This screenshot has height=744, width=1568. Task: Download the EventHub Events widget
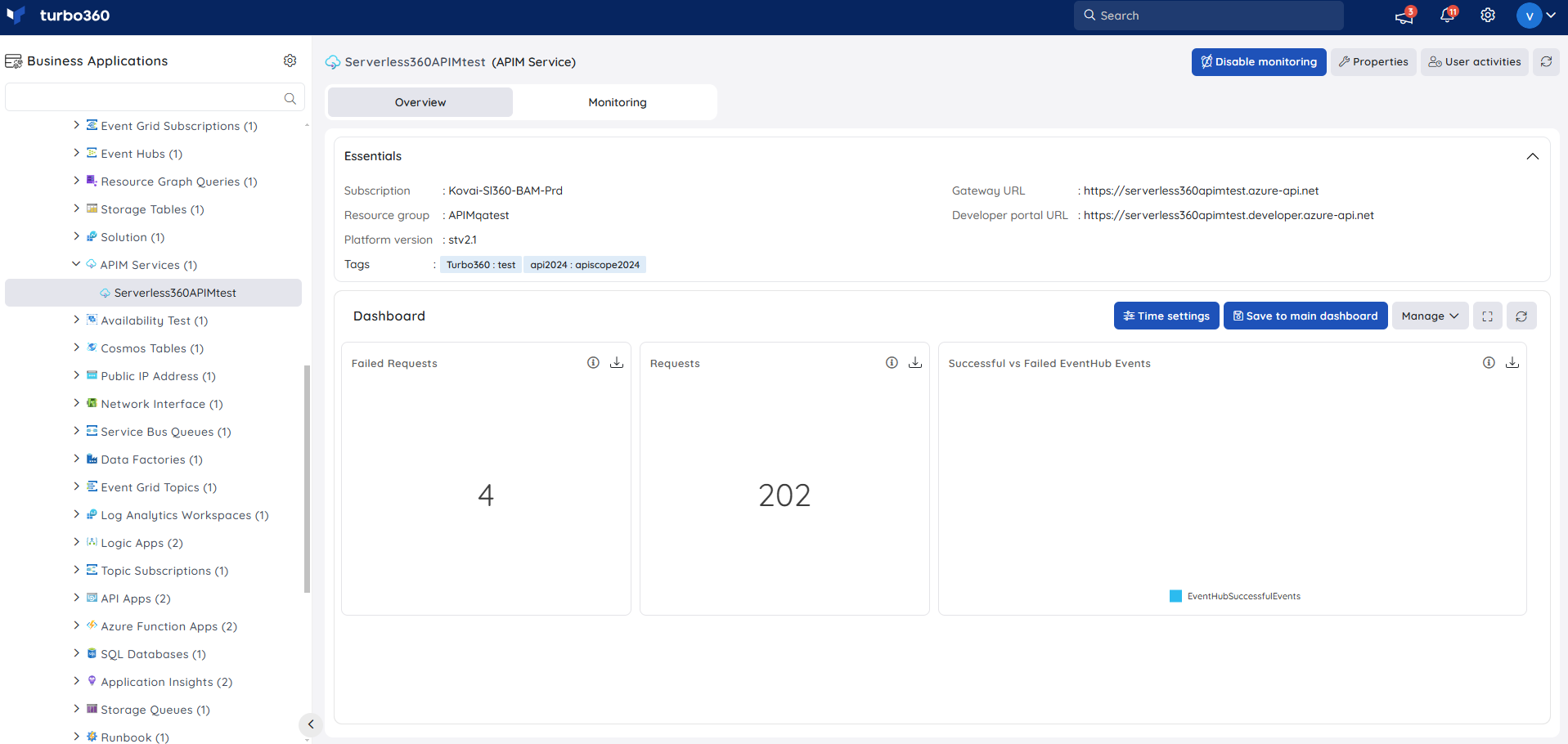[x=1512, y=362]
